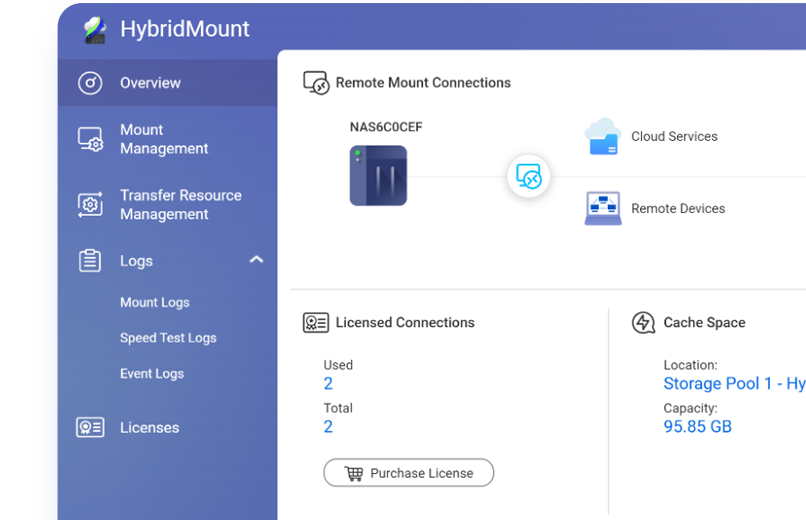Click the Storage Pool 1 location link
The height and width of the screenshot is (520, 806).
click(x=735, y=383)
